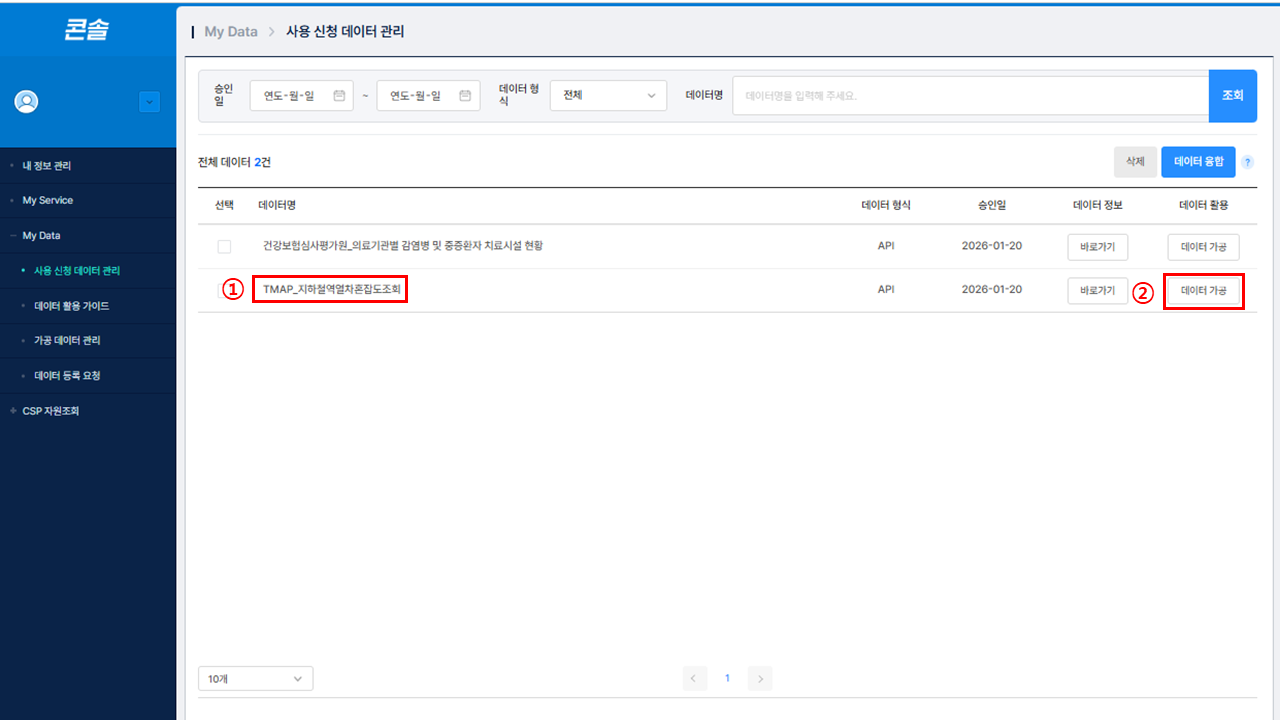
Task: Click 바로가기 for 건강보험심사평가원 row
Action: (1097, 246)
